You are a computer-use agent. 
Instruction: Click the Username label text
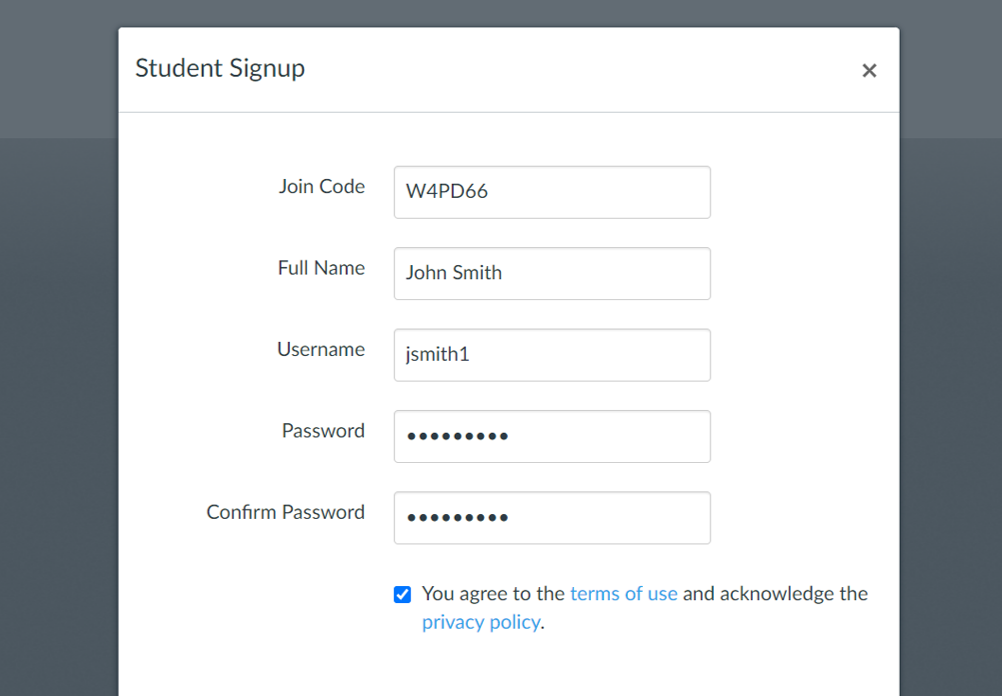(x=320, y=350)
